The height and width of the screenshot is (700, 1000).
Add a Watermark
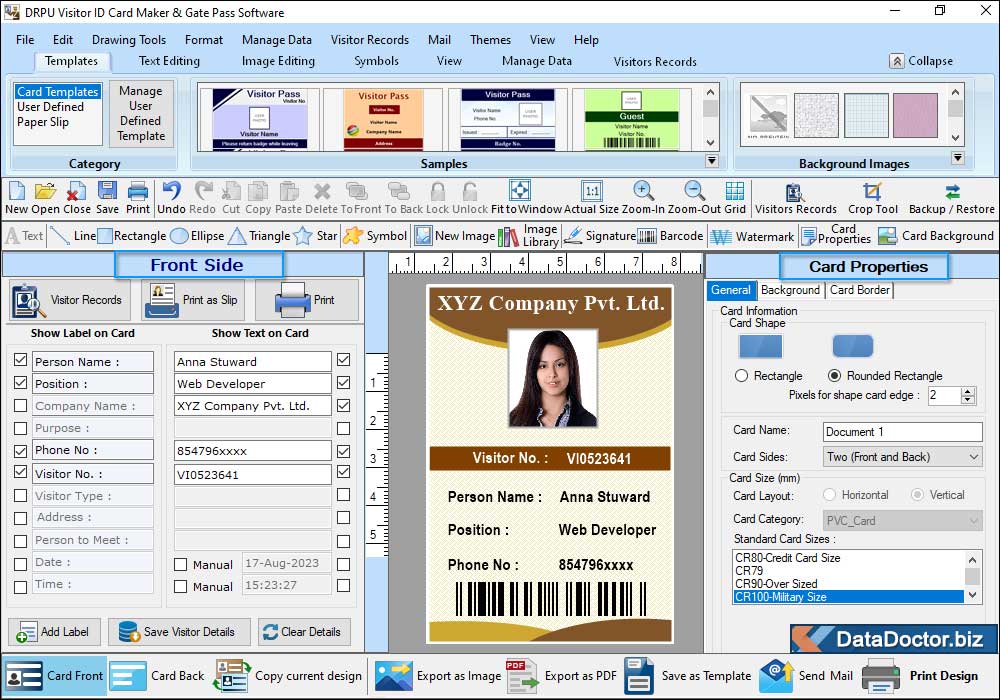753,237
